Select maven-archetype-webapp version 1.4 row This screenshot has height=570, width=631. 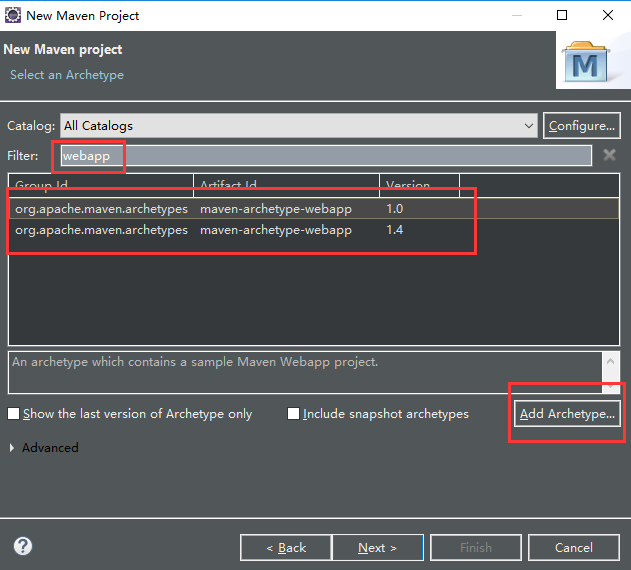(x=314, y=230)
